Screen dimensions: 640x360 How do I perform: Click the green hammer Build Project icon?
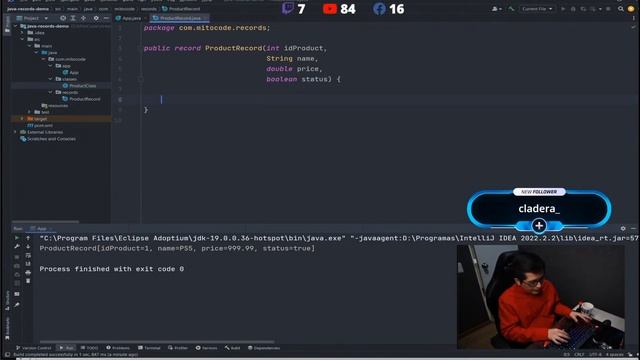coord(511,9)
